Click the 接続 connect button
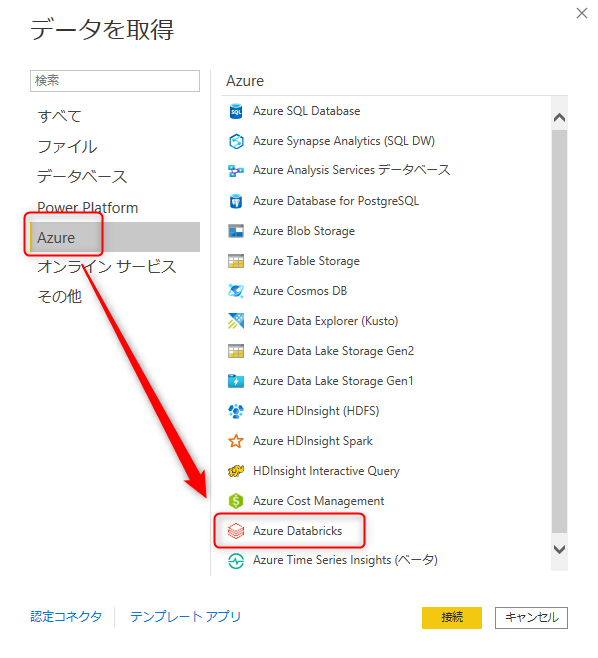This screenshot has width=598, height=658. tap(452, 618)
